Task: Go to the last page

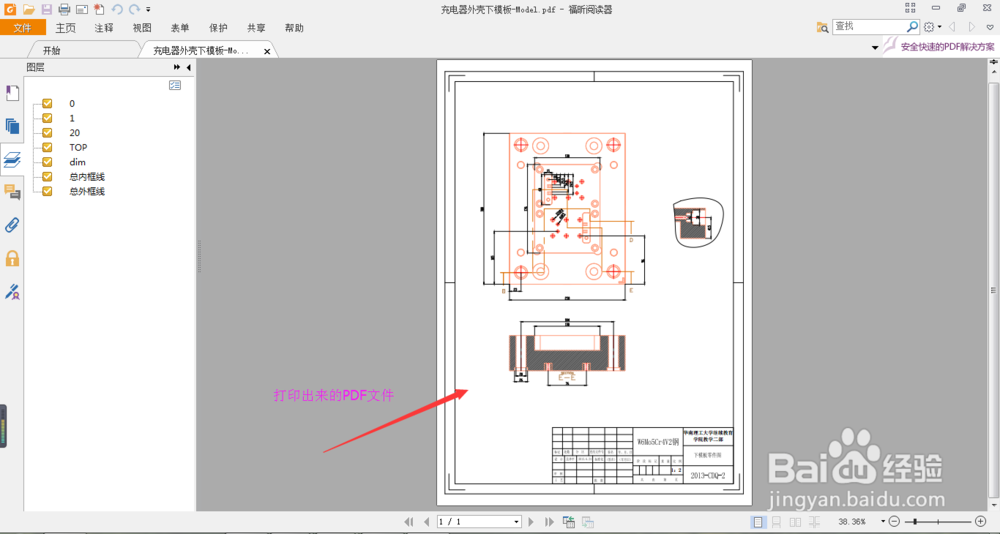Action: tap(548, 522)
